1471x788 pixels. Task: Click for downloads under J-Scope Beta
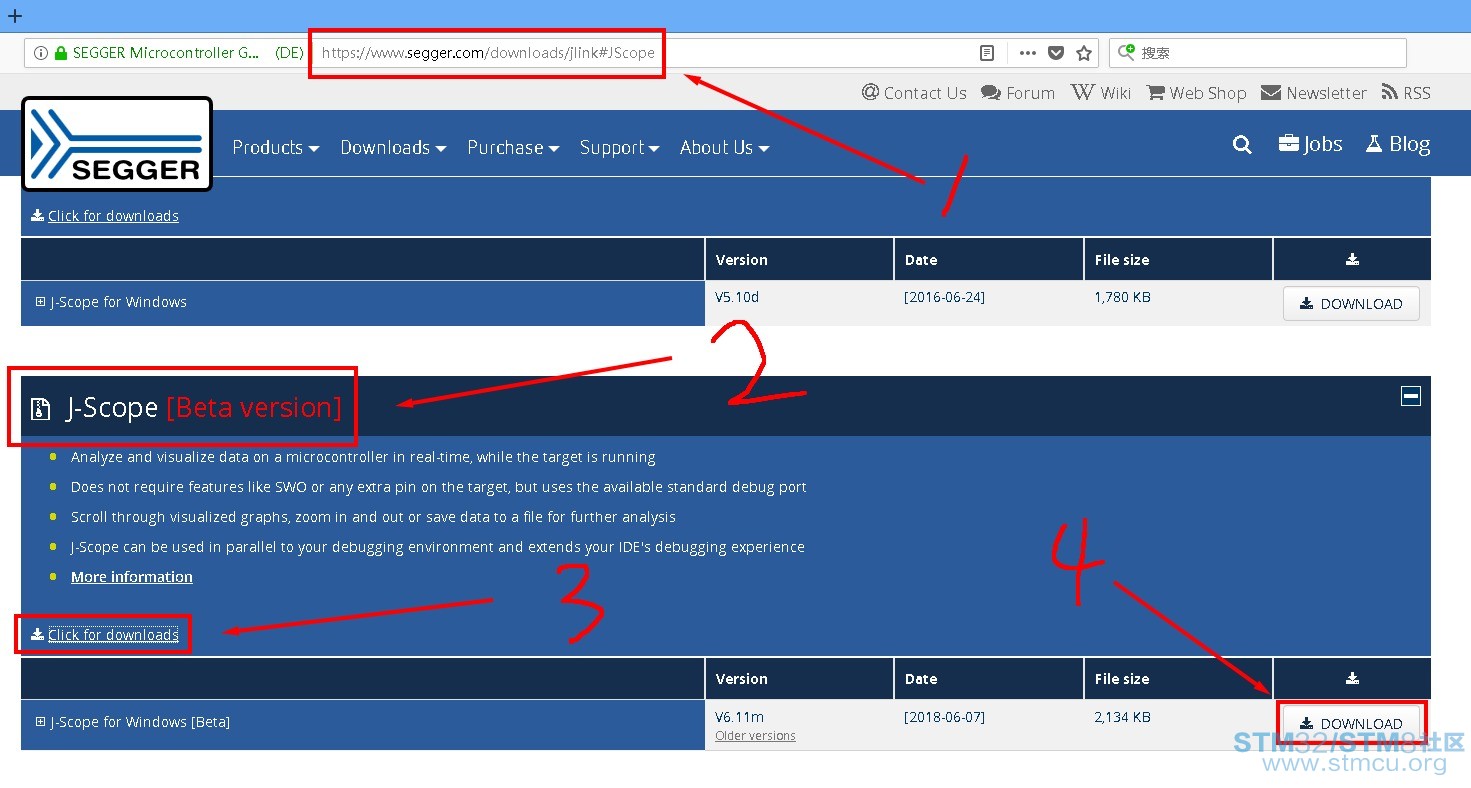tap(105, 635)
